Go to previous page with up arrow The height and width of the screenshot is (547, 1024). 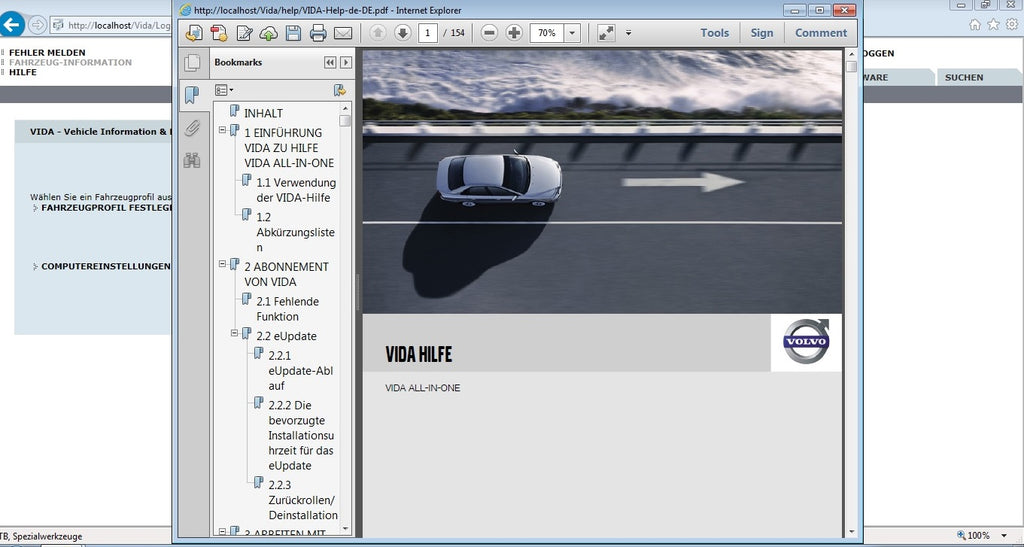[378, 33]
